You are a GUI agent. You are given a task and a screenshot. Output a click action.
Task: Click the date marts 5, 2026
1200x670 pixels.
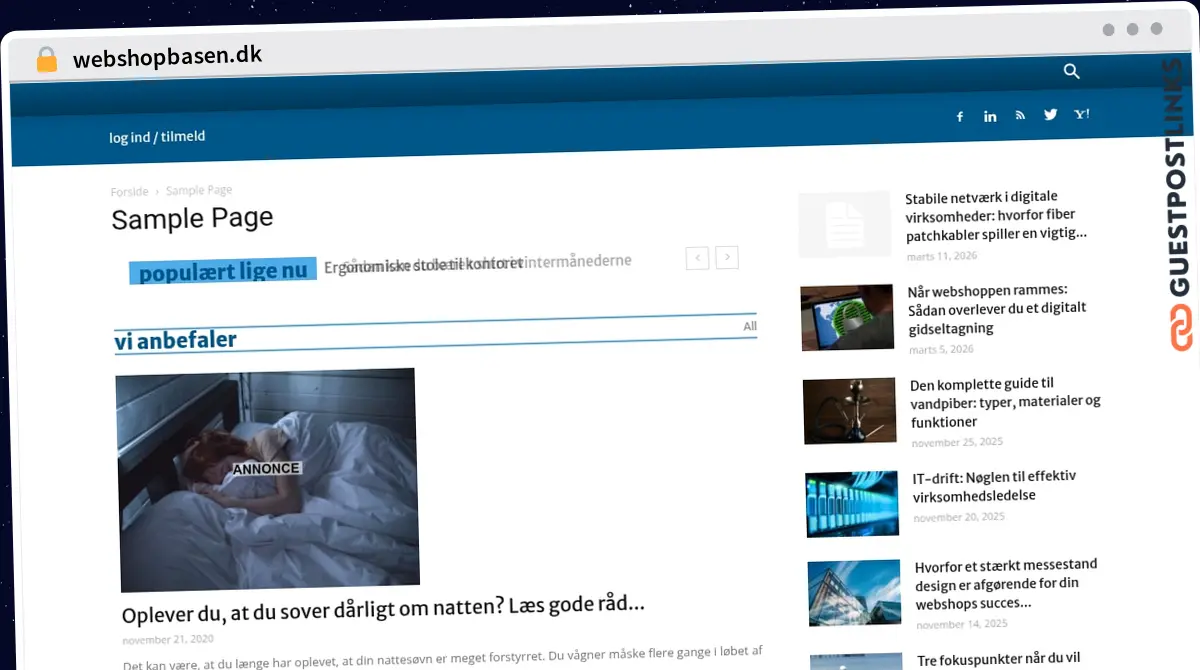(x=941, y=350)
